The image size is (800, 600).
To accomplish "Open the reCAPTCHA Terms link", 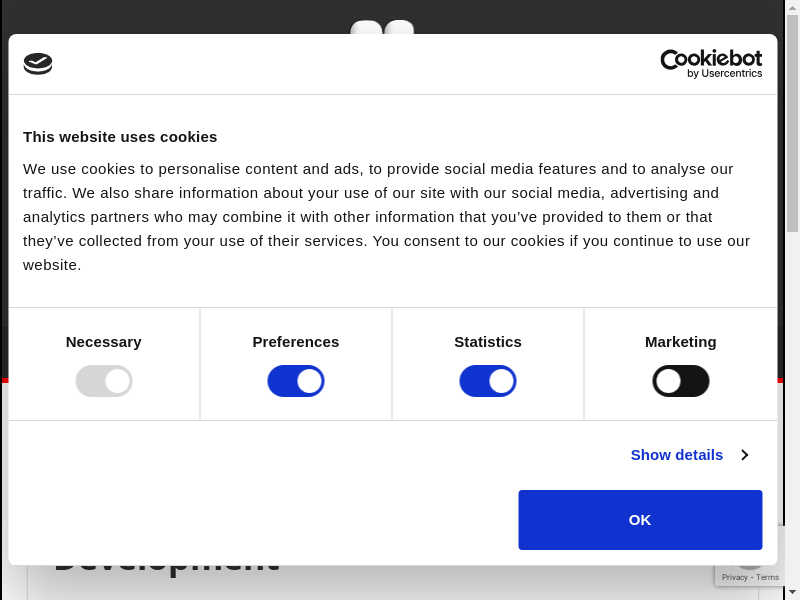I will point(768,577).
